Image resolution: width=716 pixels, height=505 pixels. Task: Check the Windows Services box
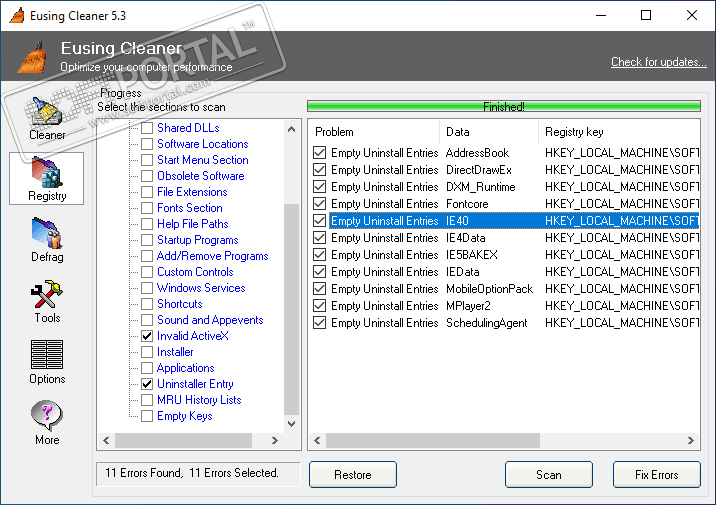(x=147, y=288)
